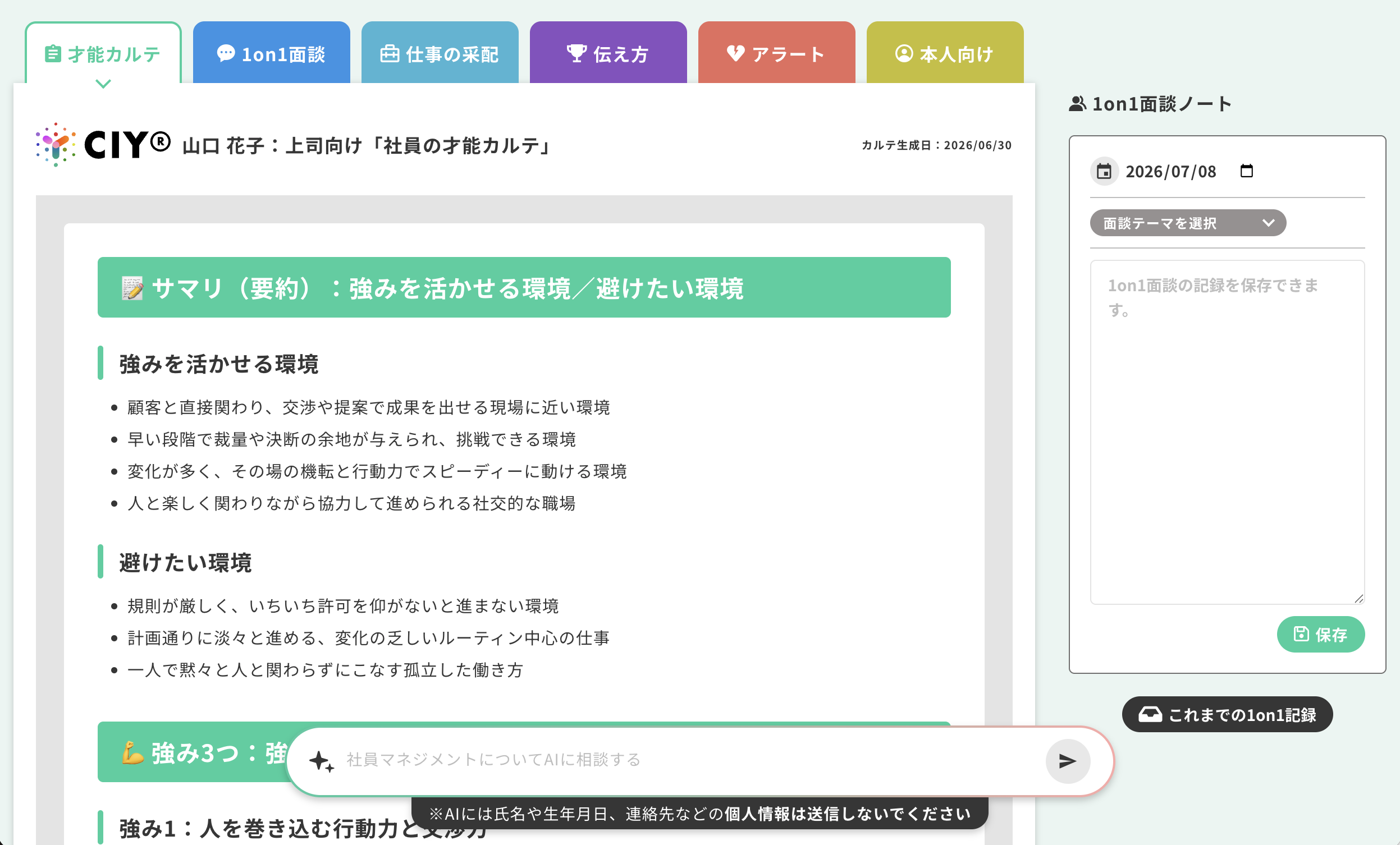Click the CIY logo icon
This screenshot has width=1400, height=845.
coord(55,144)
